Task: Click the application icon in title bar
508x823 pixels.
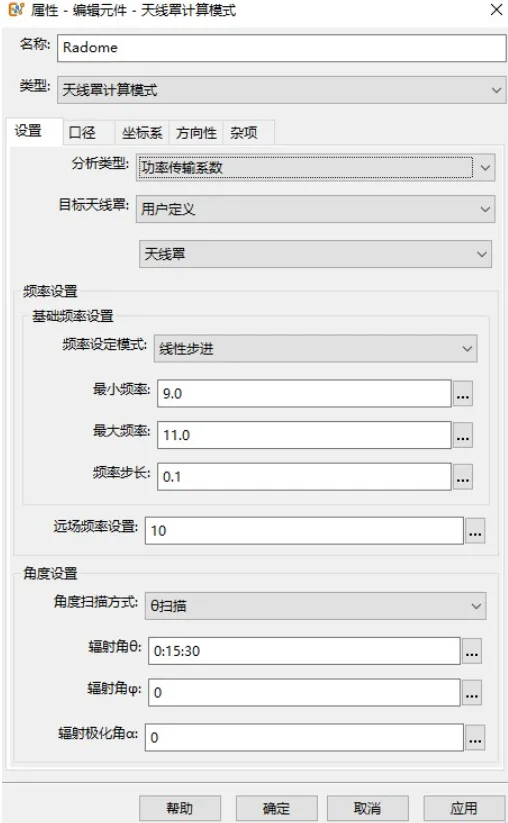Action: pos(16,9)
